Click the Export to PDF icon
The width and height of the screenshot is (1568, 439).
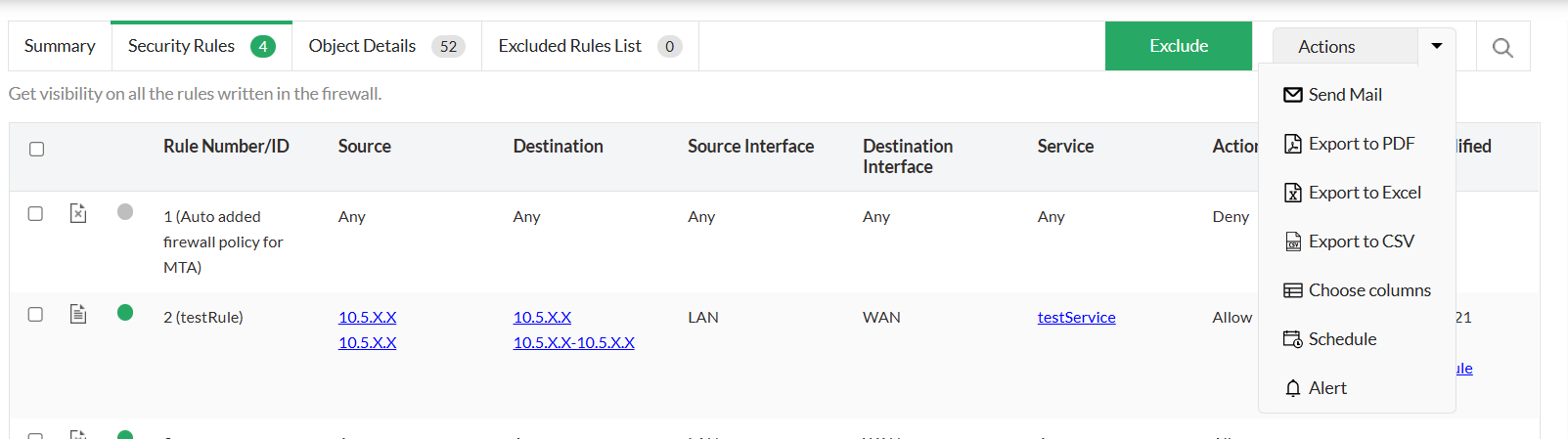1293,144
